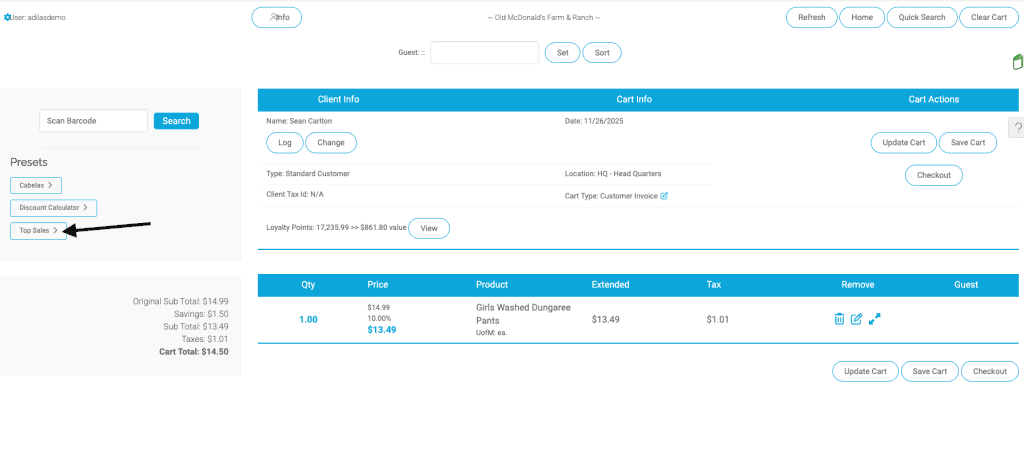
Task: Open Quick Search in the top bar
Action: tap(921, 17)
